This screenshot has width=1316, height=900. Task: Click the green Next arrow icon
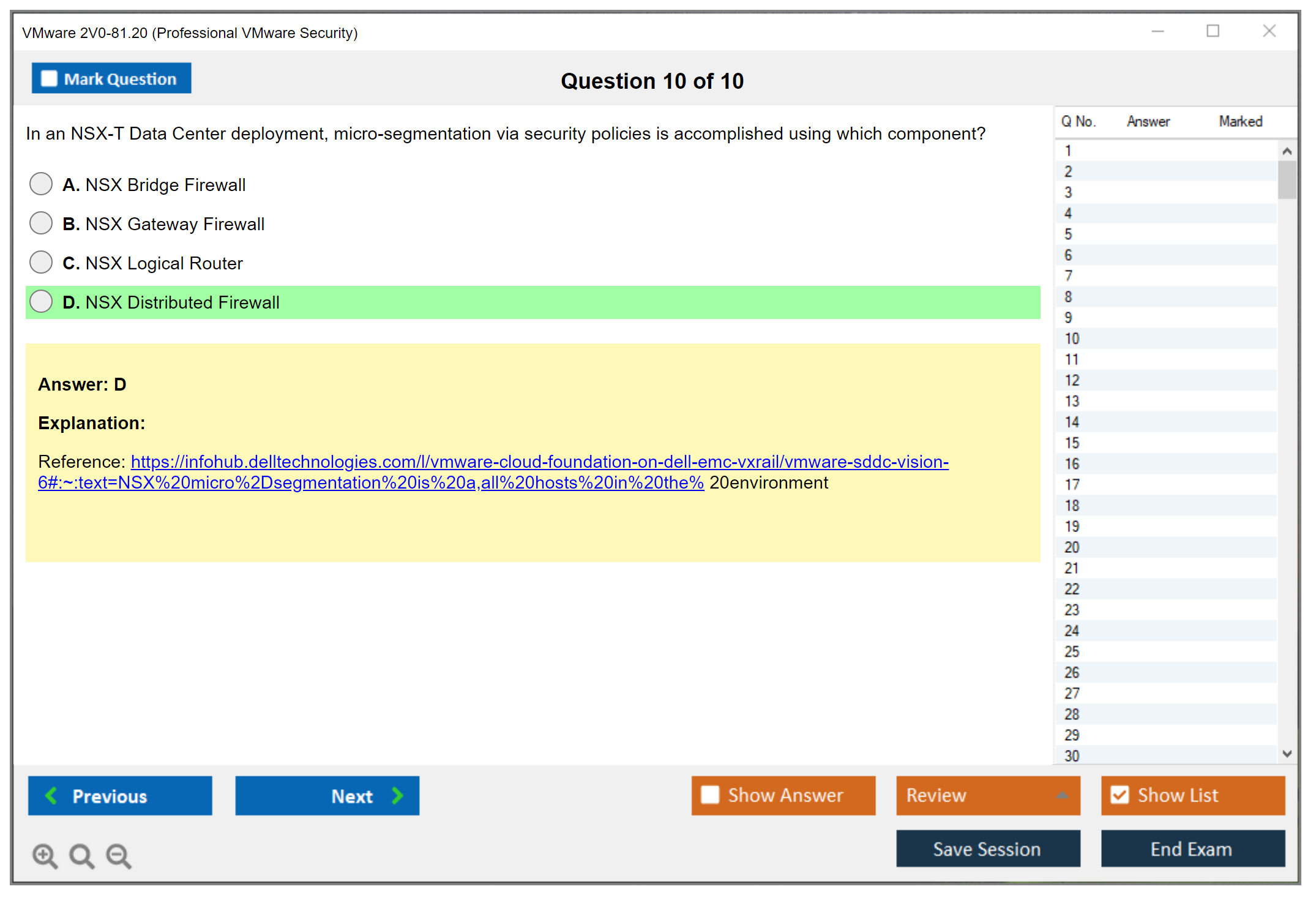tap(398, 796)
